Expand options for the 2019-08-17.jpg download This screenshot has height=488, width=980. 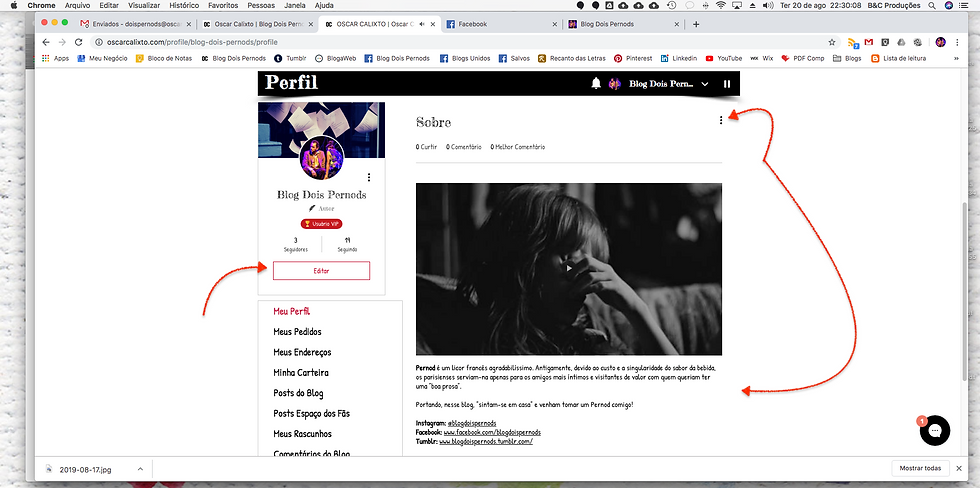[140, 469]
